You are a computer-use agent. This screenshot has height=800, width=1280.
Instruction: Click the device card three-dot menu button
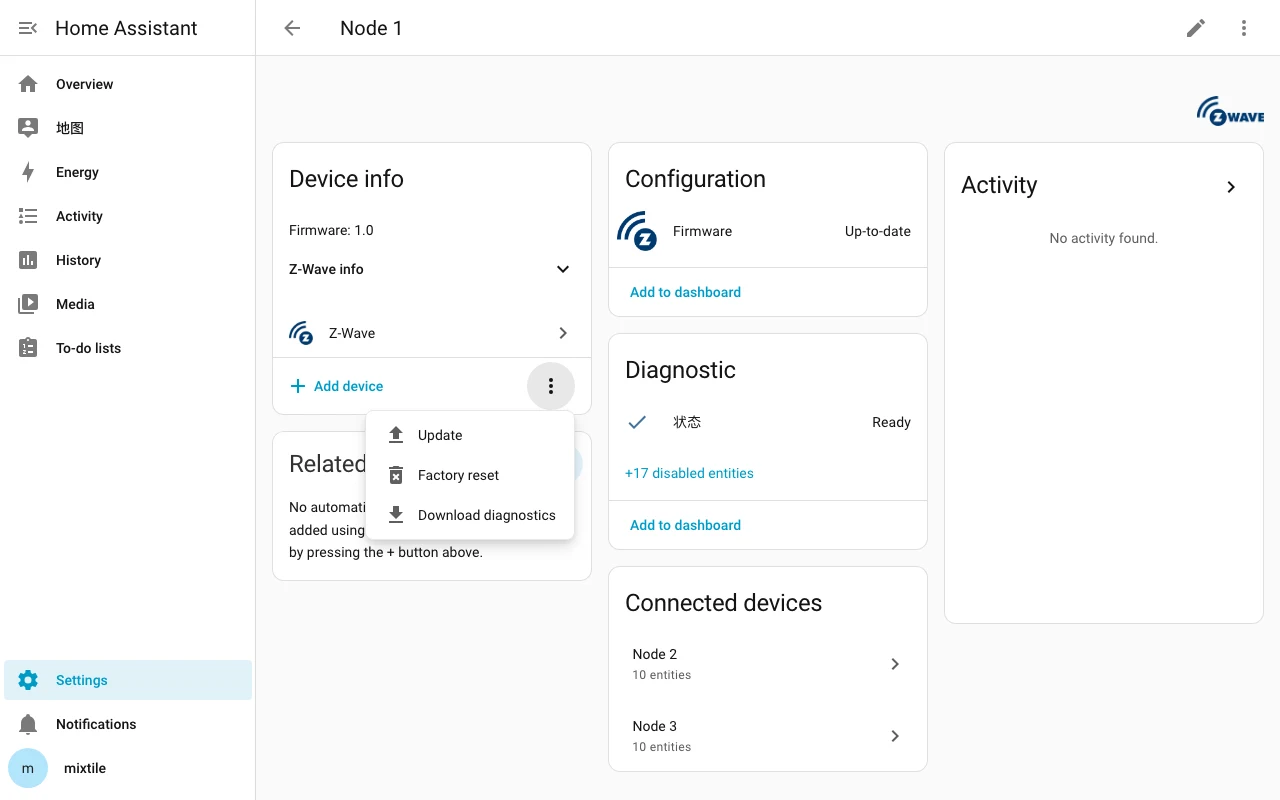[x=551, y=386]
